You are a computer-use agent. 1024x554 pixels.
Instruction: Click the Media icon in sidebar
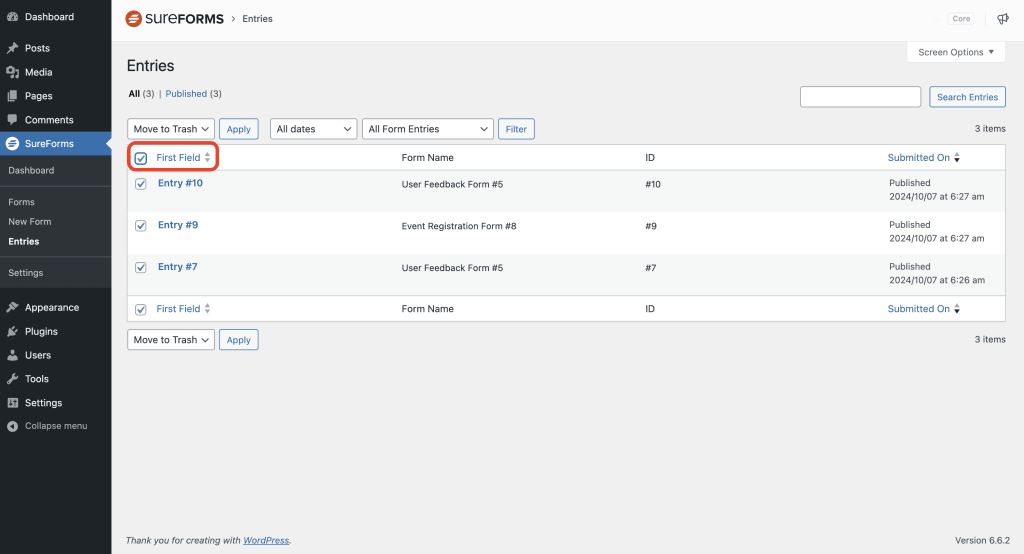[x=12, y=72]
